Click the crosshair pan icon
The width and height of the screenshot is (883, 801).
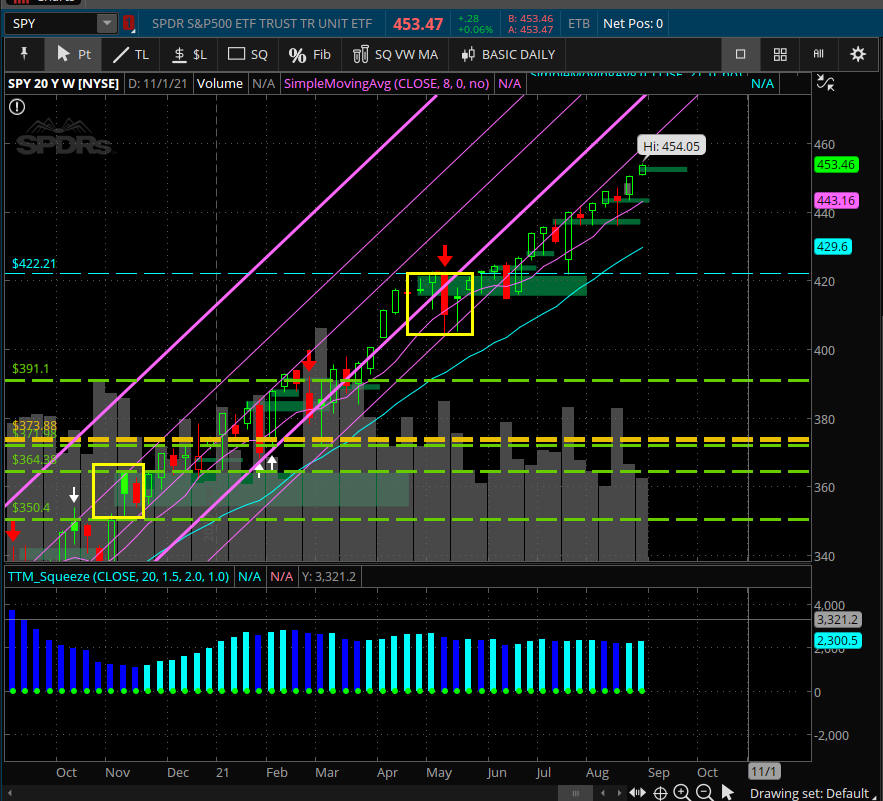tap(659, 793)
